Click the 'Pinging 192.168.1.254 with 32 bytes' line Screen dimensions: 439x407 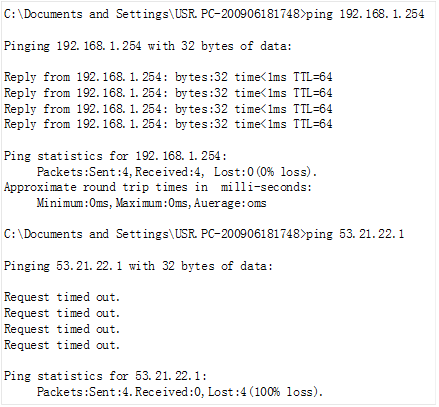pos(148,46)
